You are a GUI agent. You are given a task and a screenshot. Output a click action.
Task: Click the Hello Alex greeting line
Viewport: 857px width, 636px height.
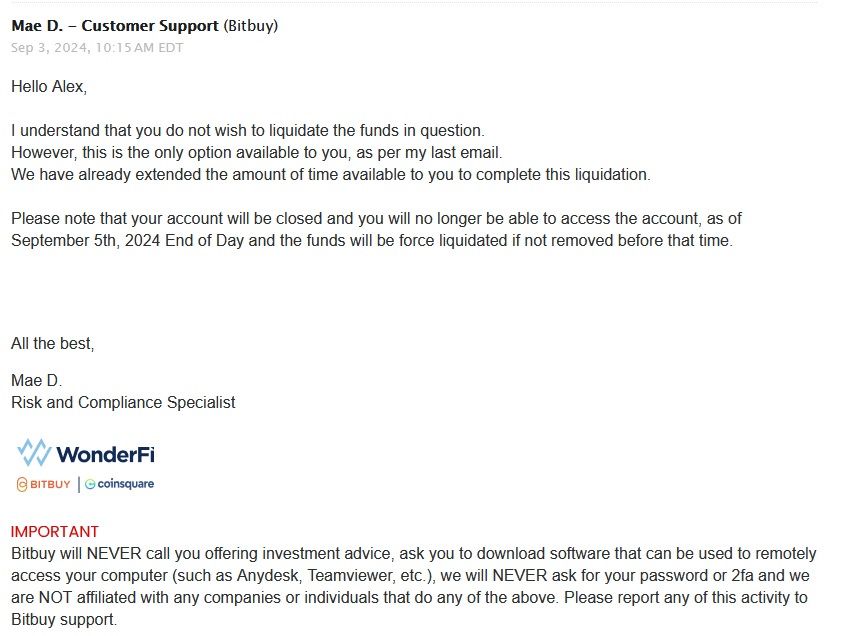(x=49, y=86)
